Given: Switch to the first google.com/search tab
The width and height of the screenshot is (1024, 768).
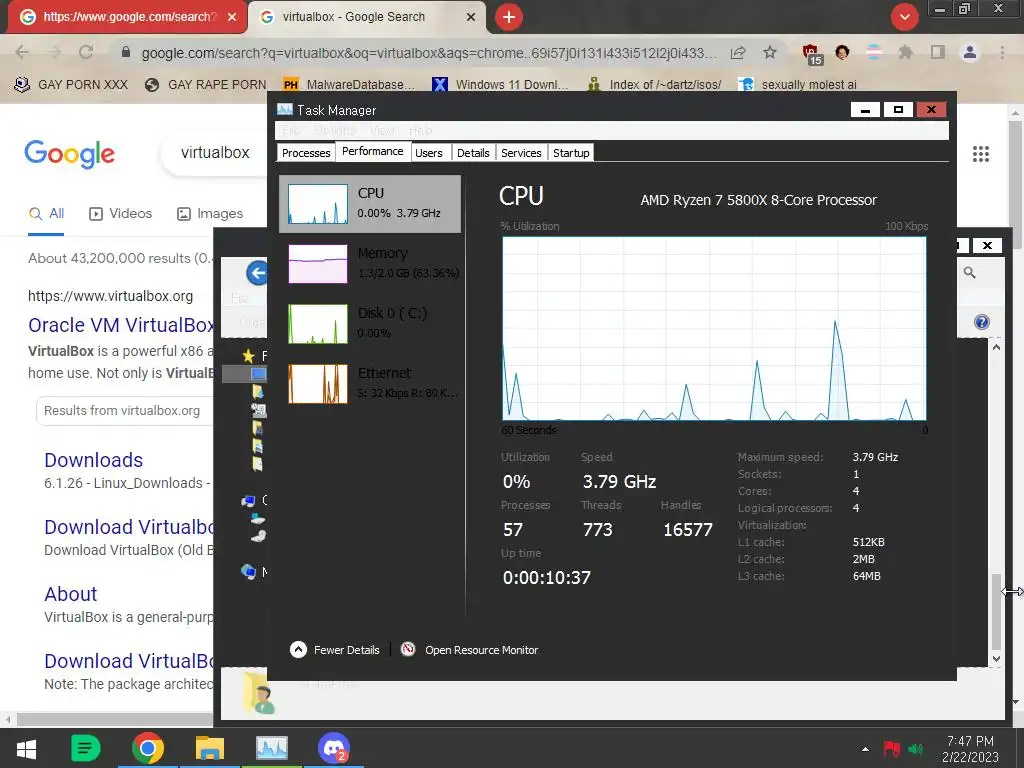Looking at the screenshot, I should point(127,17).
